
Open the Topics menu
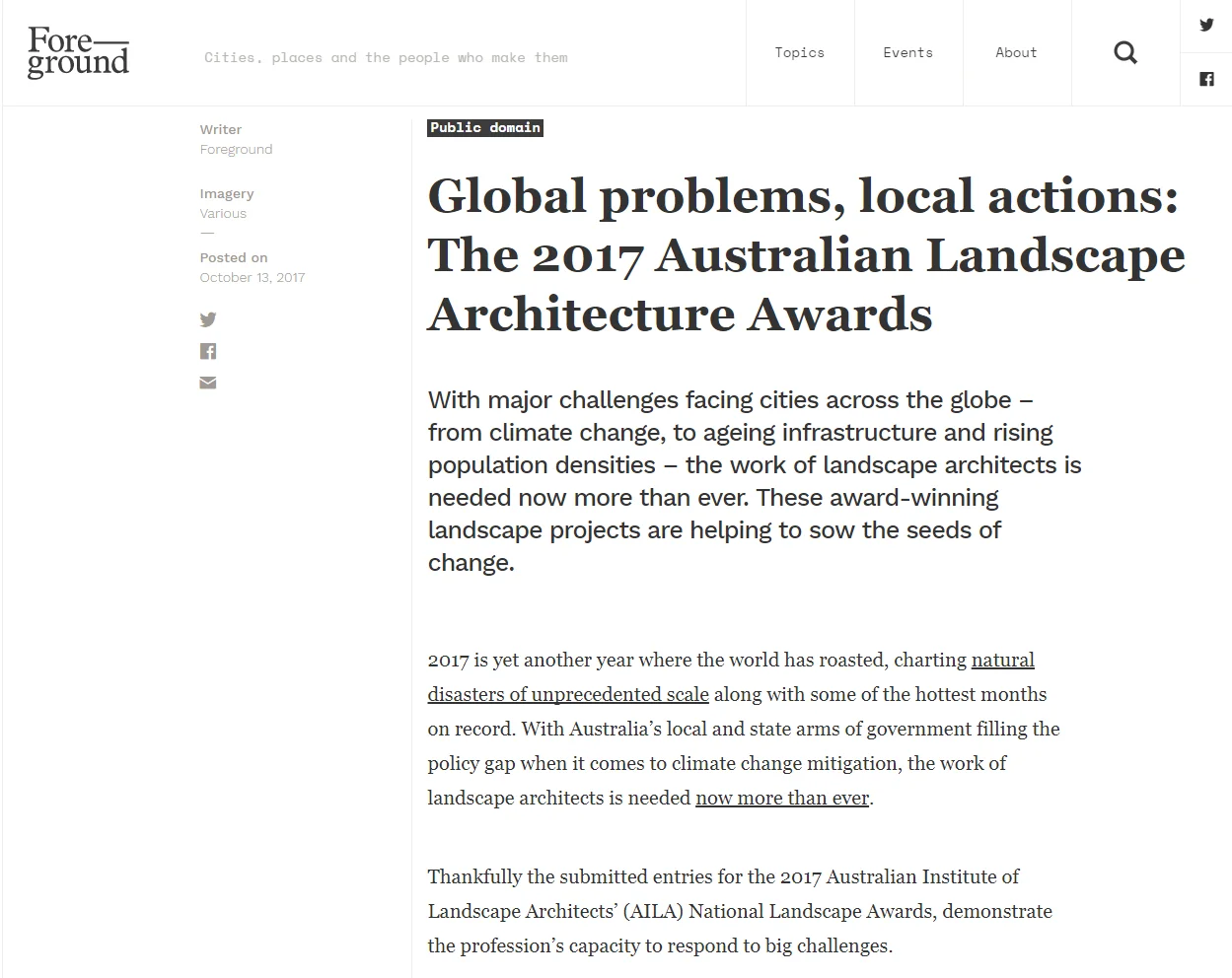799,52
